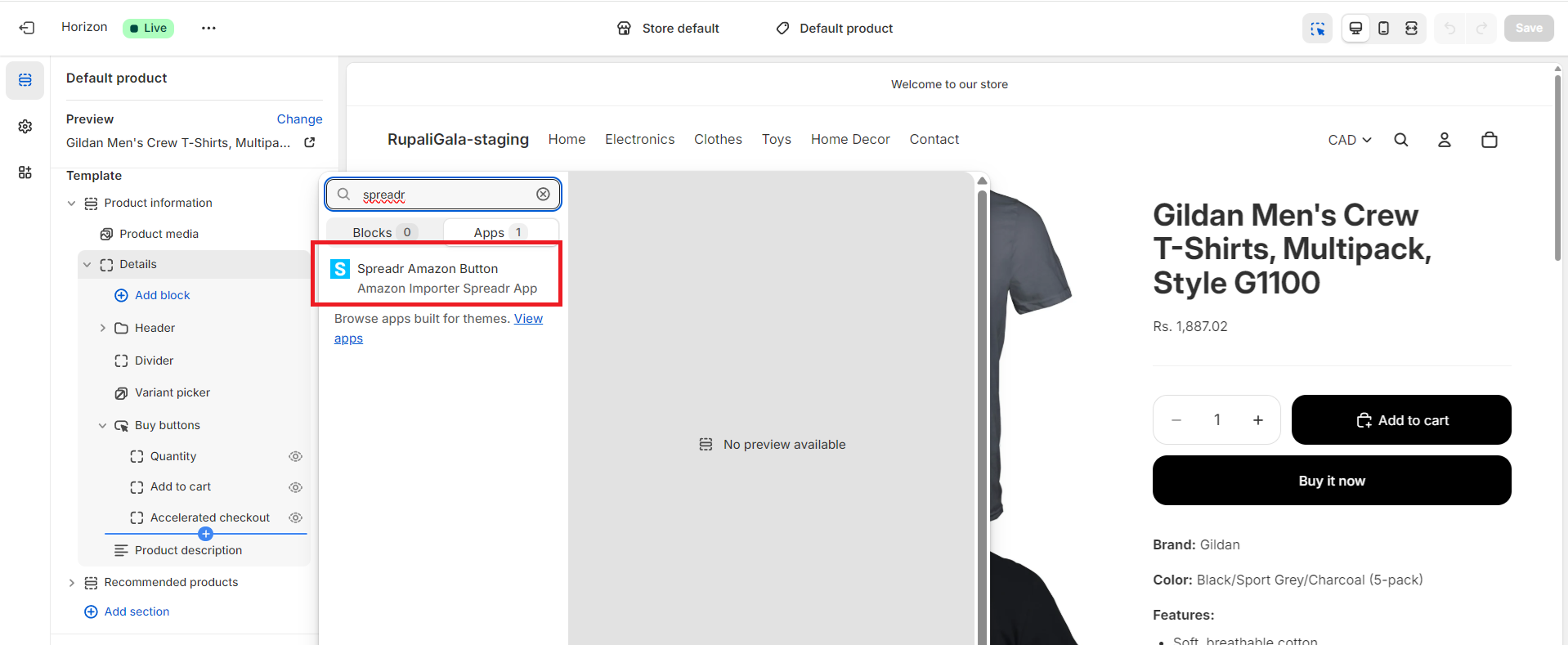Expand the Recommended products section
The width and height of the screenshot is (1568, 645).
pos(71,582)
